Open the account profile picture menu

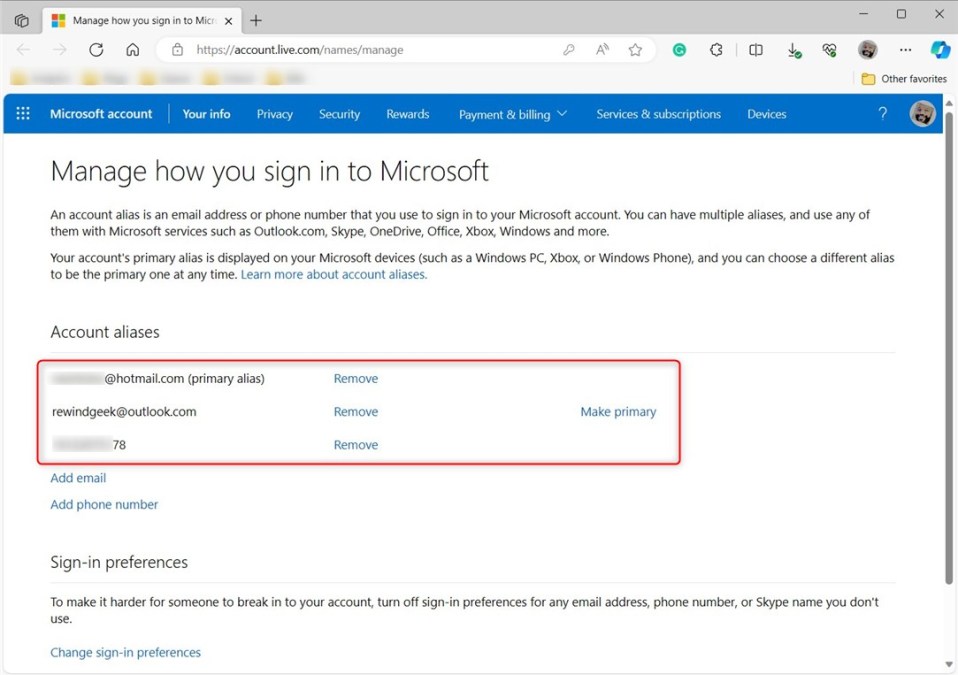(922, 114)
